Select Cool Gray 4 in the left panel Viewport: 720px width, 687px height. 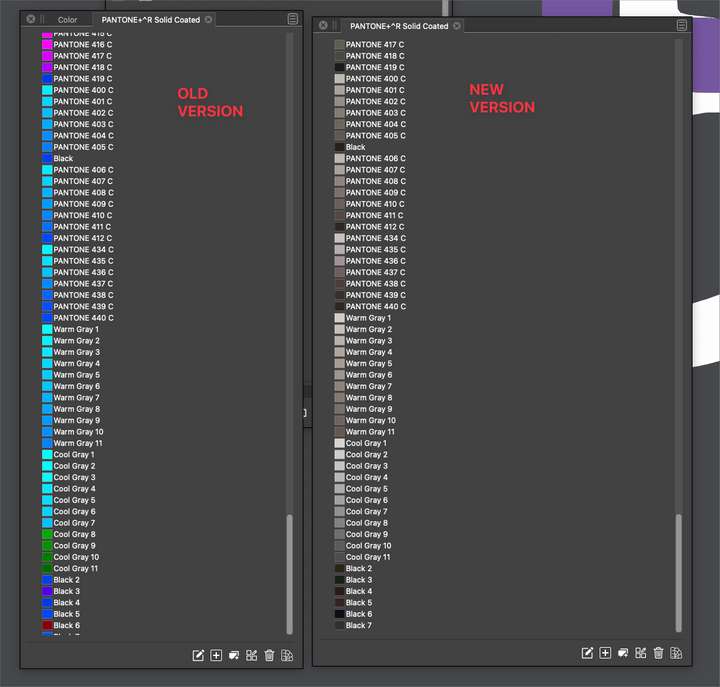tap(74, 489)
